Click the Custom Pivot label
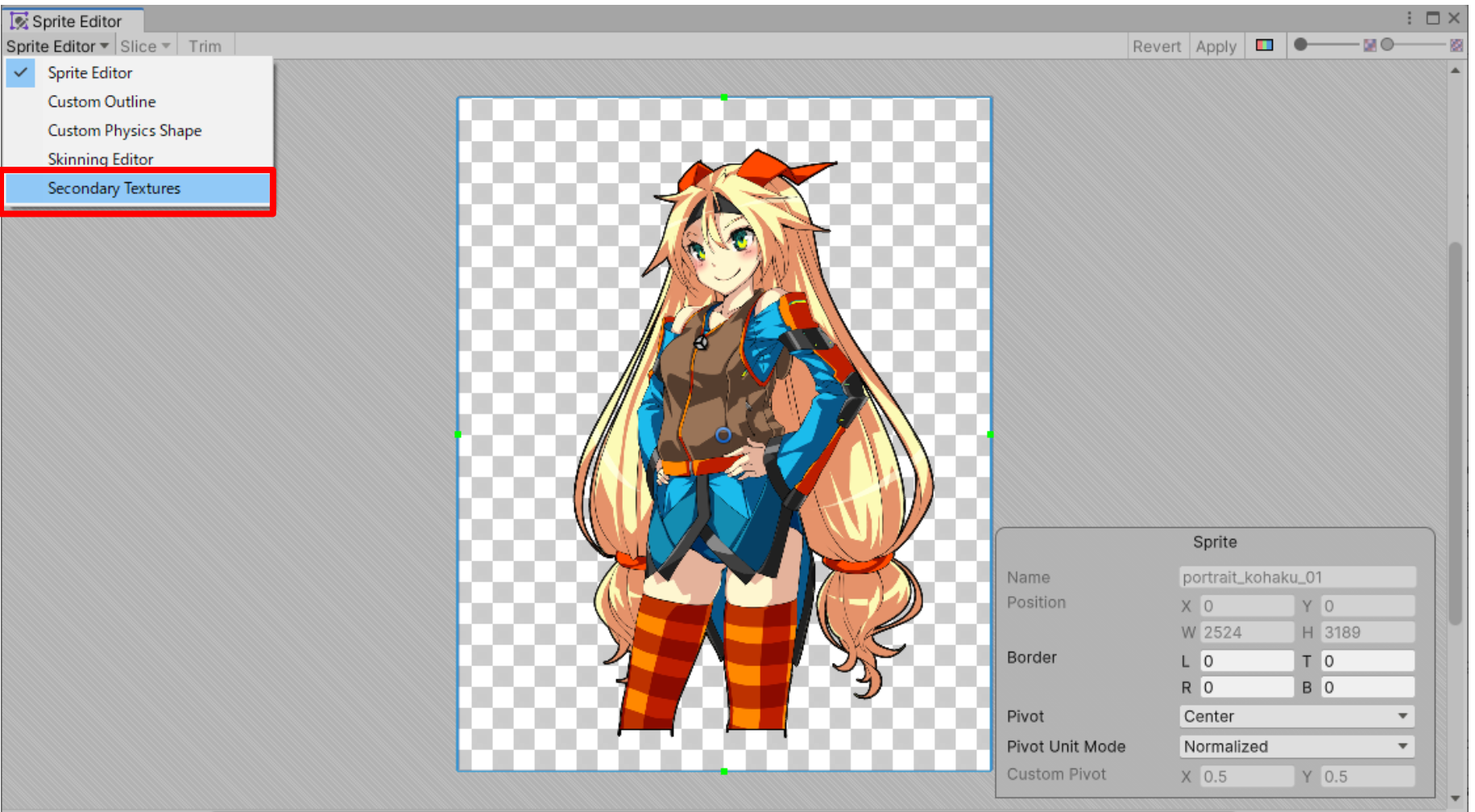 (1056, 774)
